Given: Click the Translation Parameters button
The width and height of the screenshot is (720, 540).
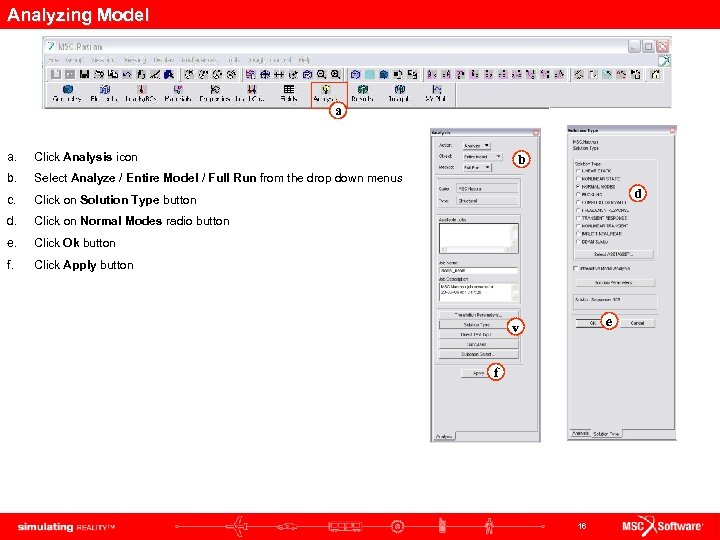Looking at the screenshot, I should click(478, 315).
